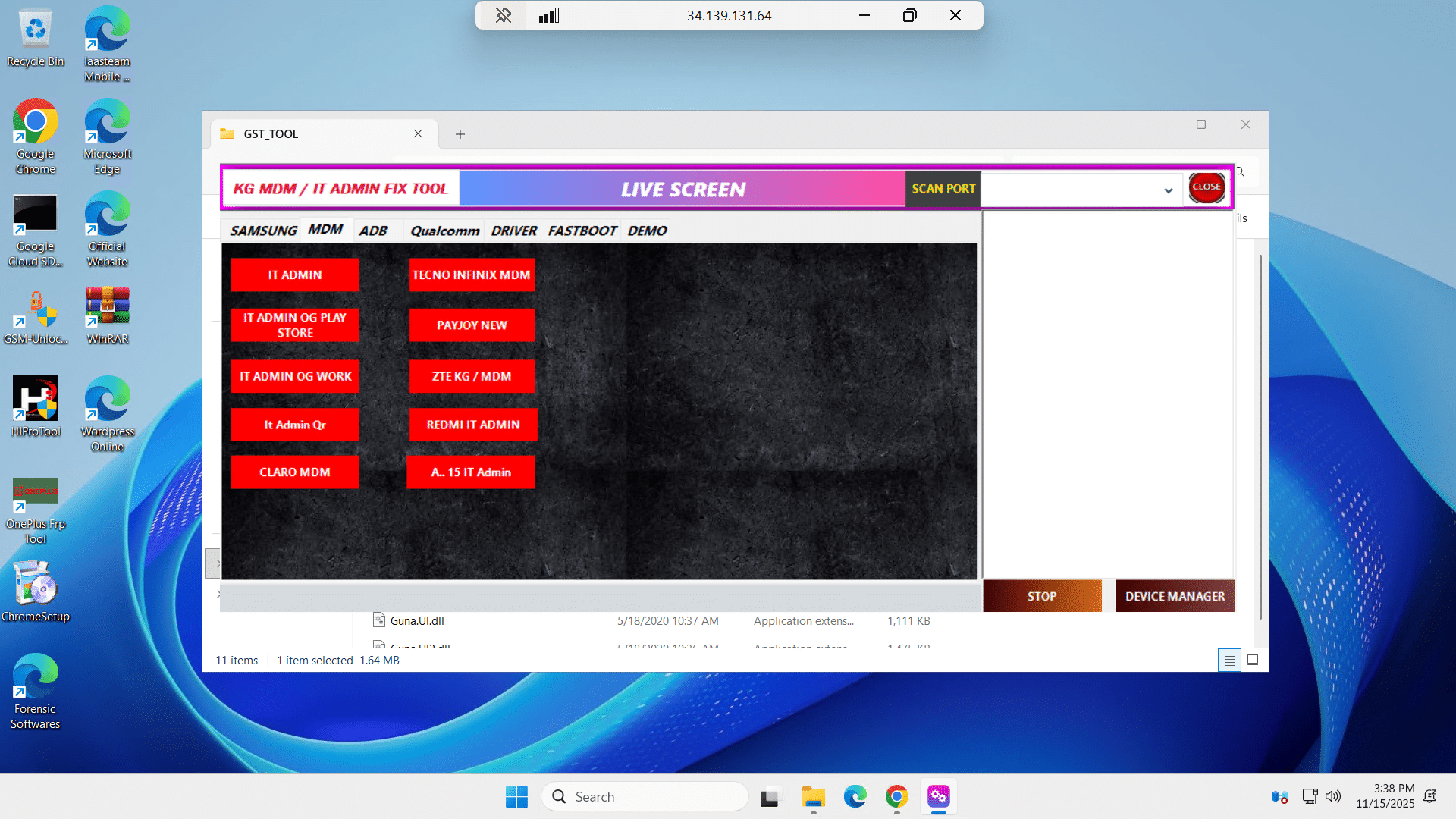Switch to large icons view toggle
This screenshot has width=1456, height=819.
[x=1253, y=661]
